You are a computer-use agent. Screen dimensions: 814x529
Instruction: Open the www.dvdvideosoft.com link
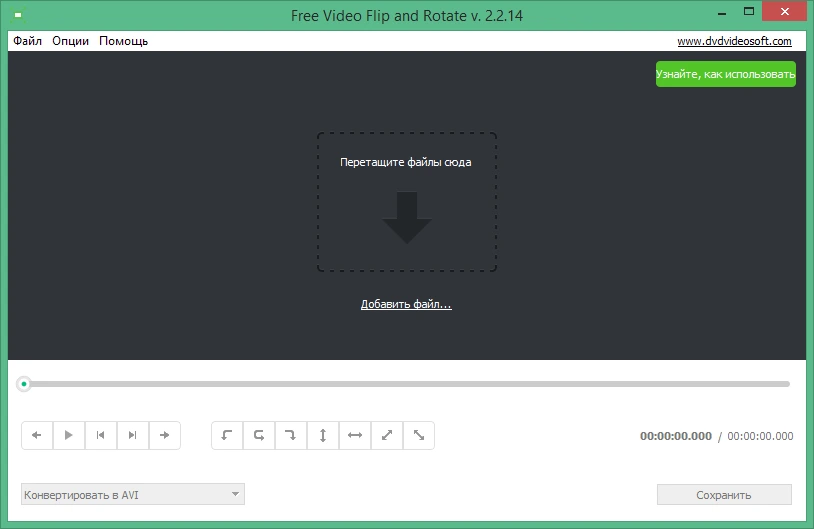click(734, 41)
